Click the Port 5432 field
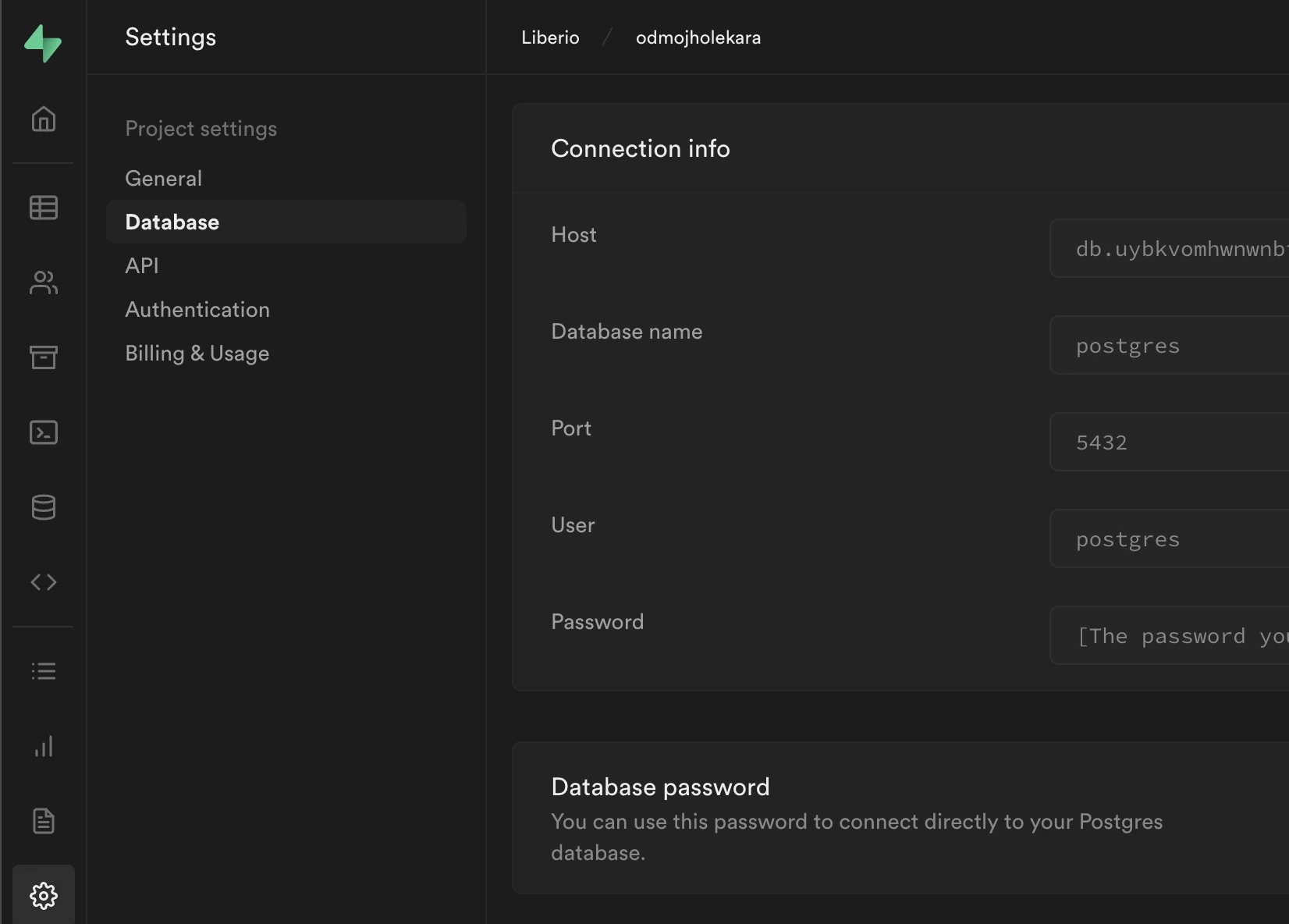The image size is (1289, 924). [x=1170, y=442]
